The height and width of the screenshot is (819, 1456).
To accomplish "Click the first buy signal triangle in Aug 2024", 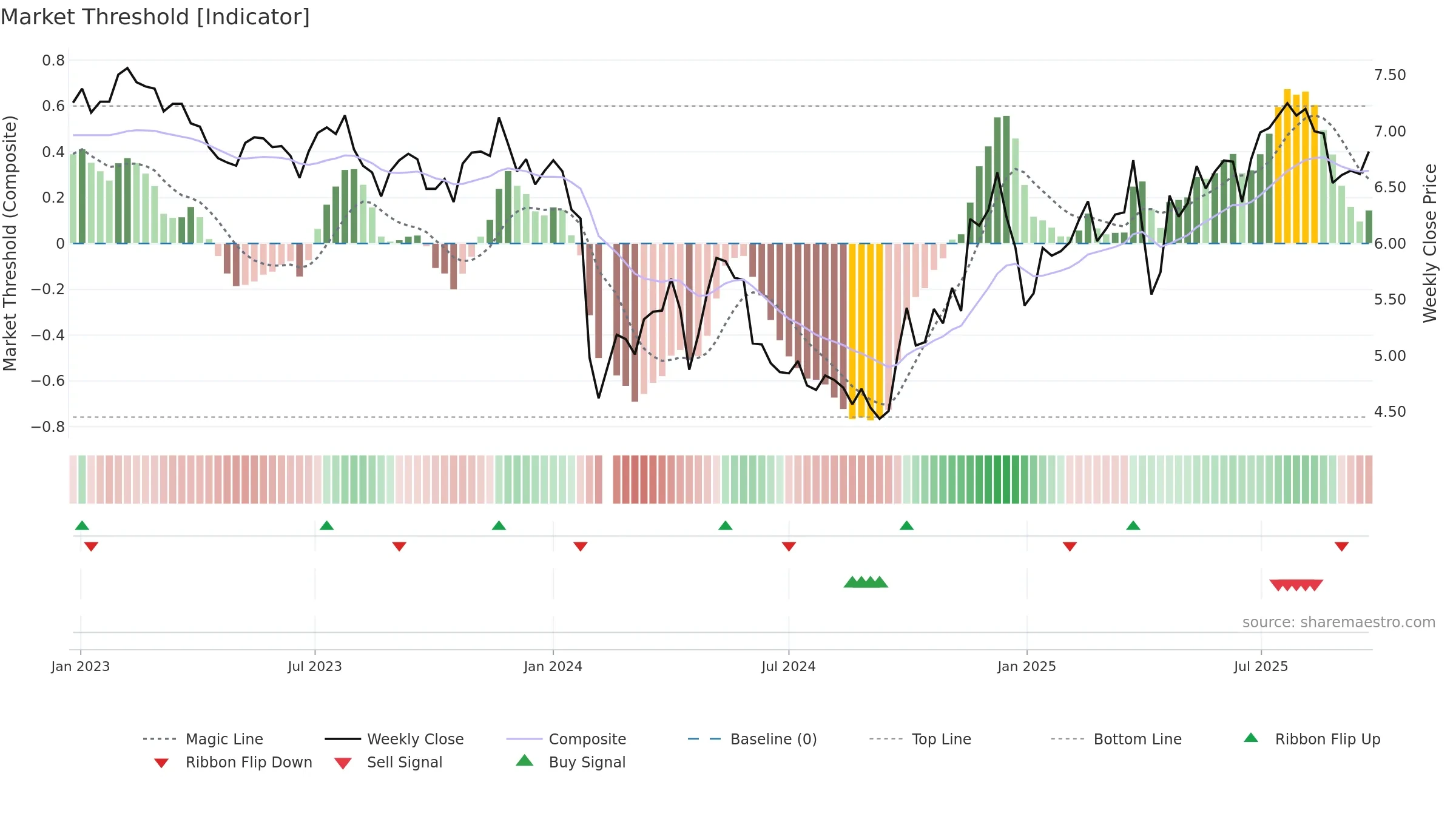I will (x=852, y=582).
